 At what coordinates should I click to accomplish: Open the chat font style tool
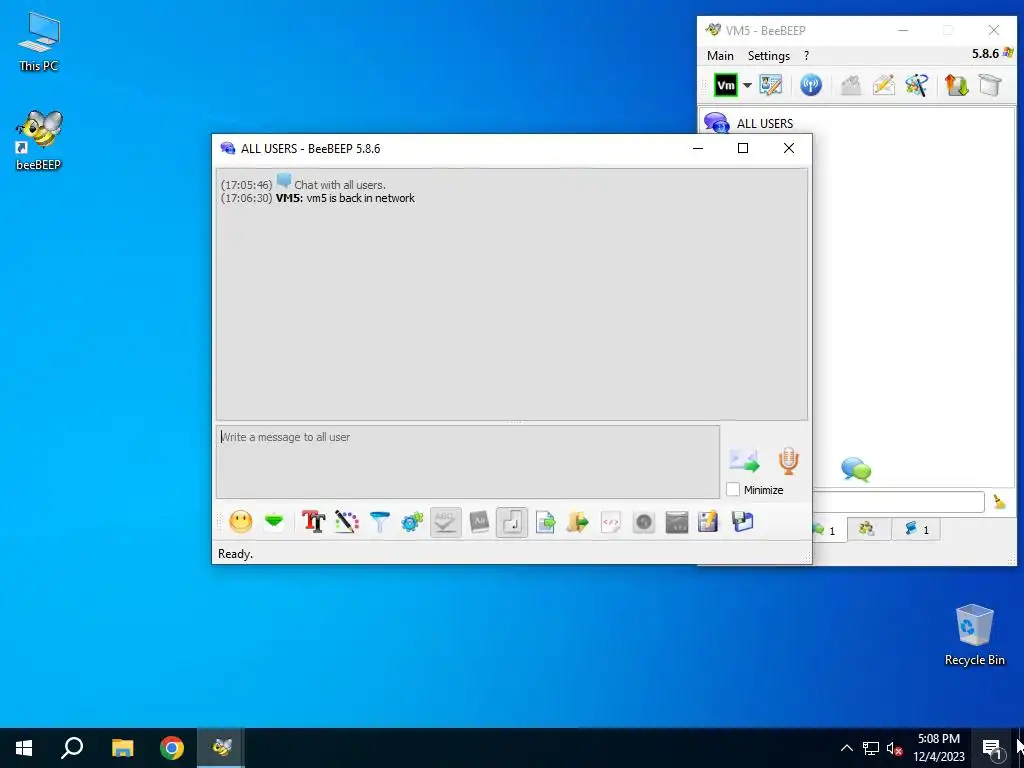[x=313, y=522]
